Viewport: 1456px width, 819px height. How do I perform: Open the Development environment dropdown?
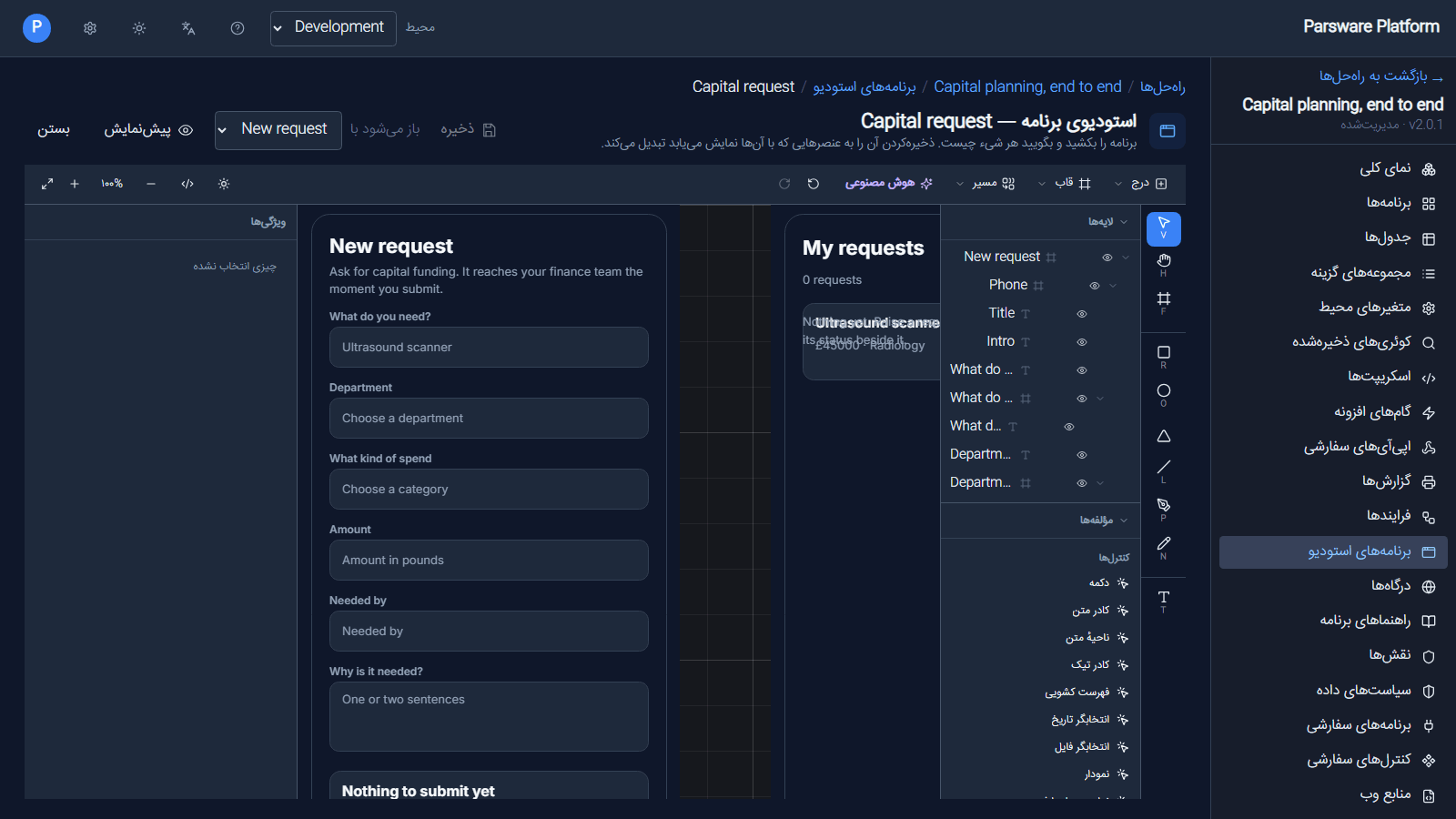333,28
